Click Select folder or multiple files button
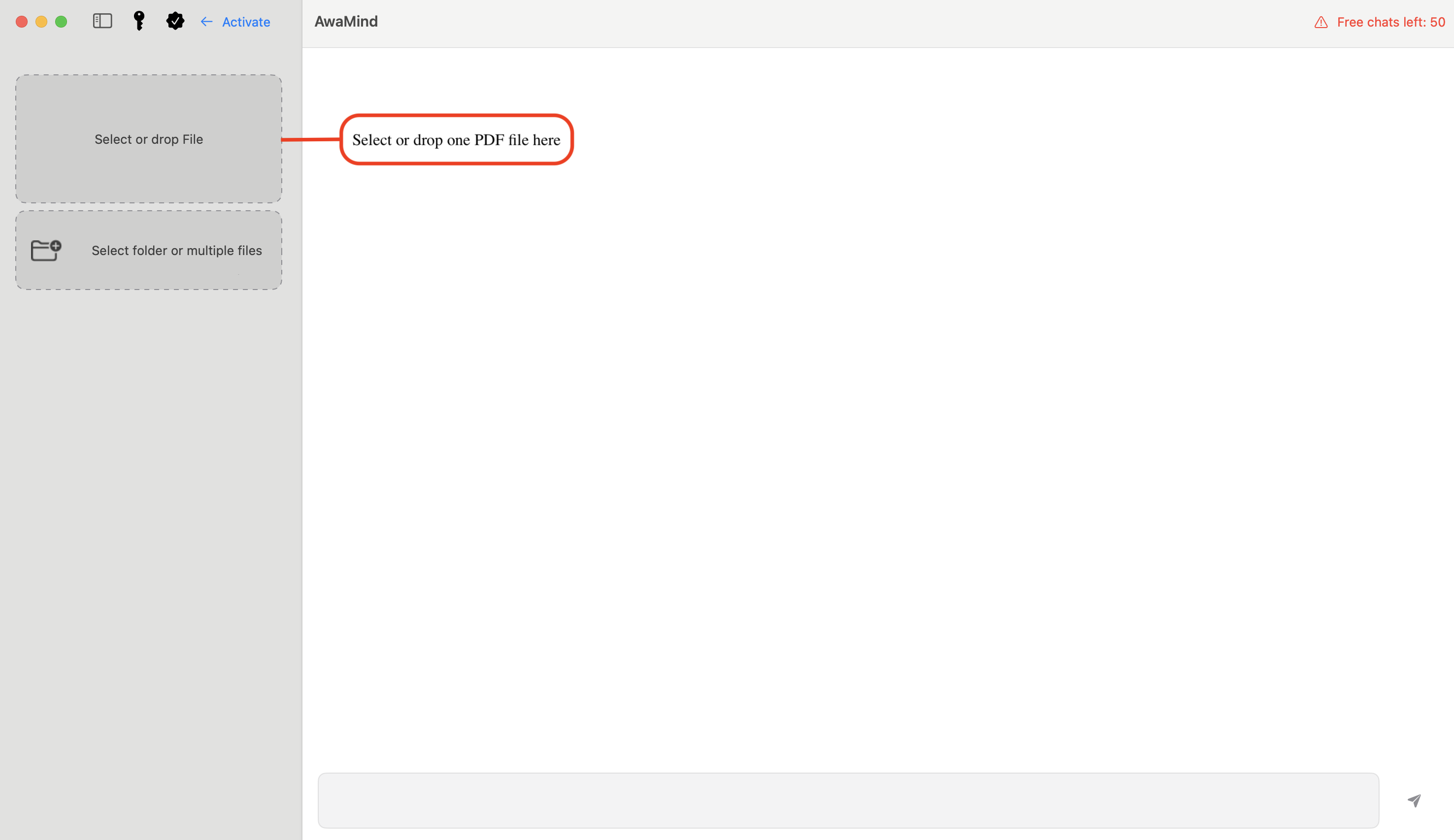Image resolution: width=1454 pixels, height=840 pixels. (x=149, y=249)
